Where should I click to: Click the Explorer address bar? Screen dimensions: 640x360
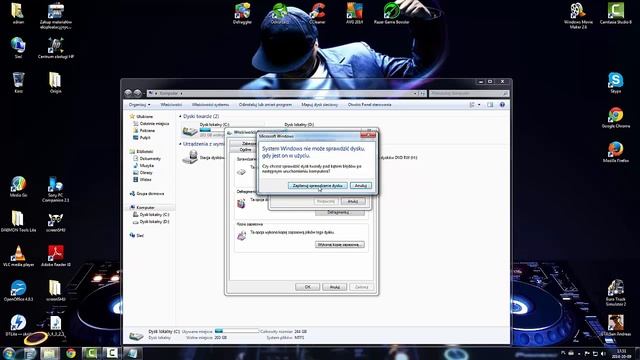(286, 93)
